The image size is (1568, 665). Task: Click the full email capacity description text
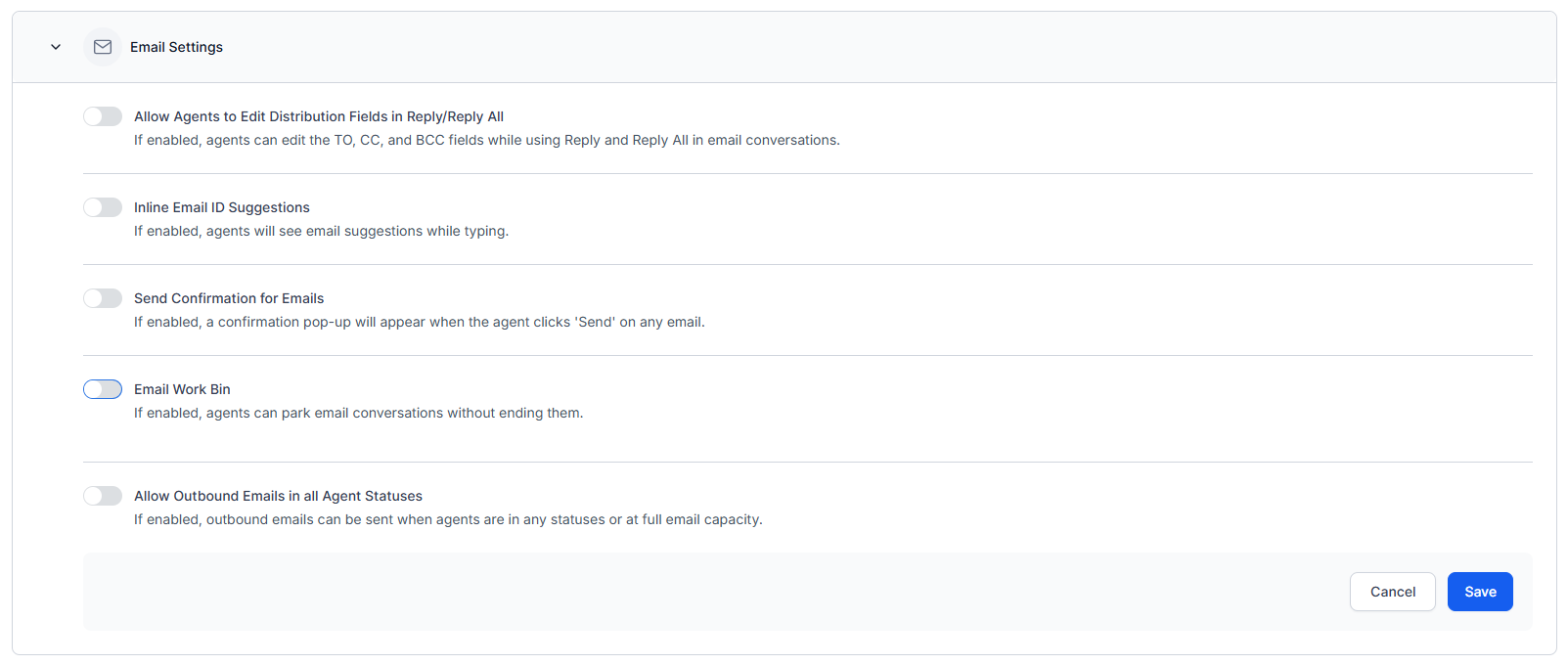(447, 519)
